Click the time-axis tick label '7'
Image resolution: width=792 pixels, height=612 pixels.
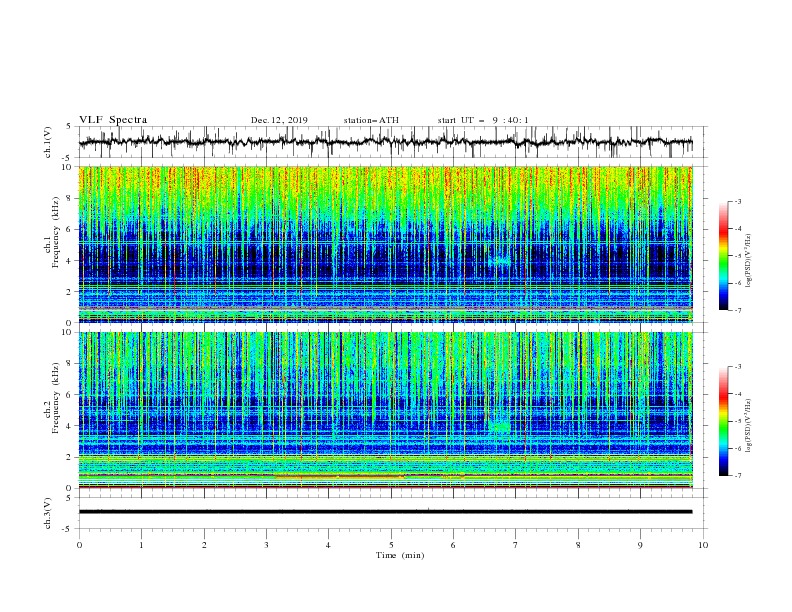coord(516,545)
